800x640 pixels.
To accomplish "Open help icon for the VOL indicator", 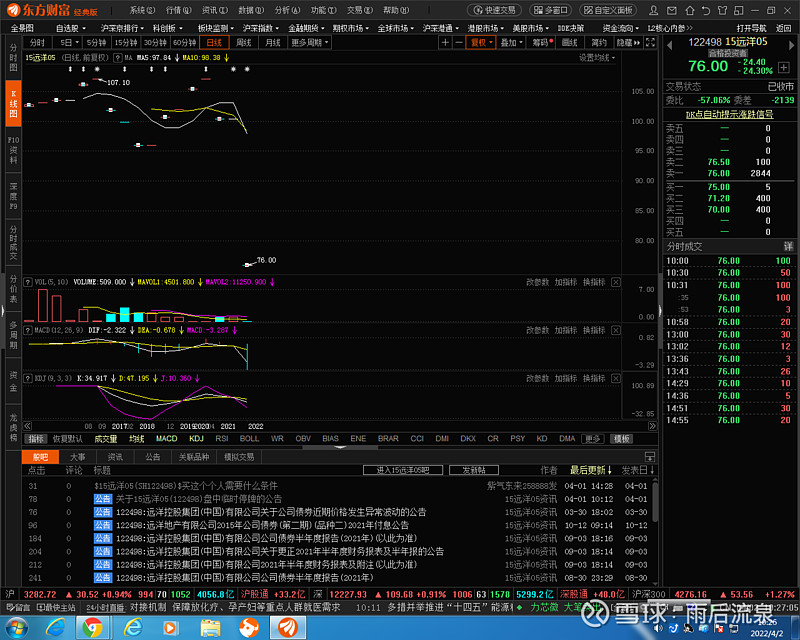I will (28, 282).
